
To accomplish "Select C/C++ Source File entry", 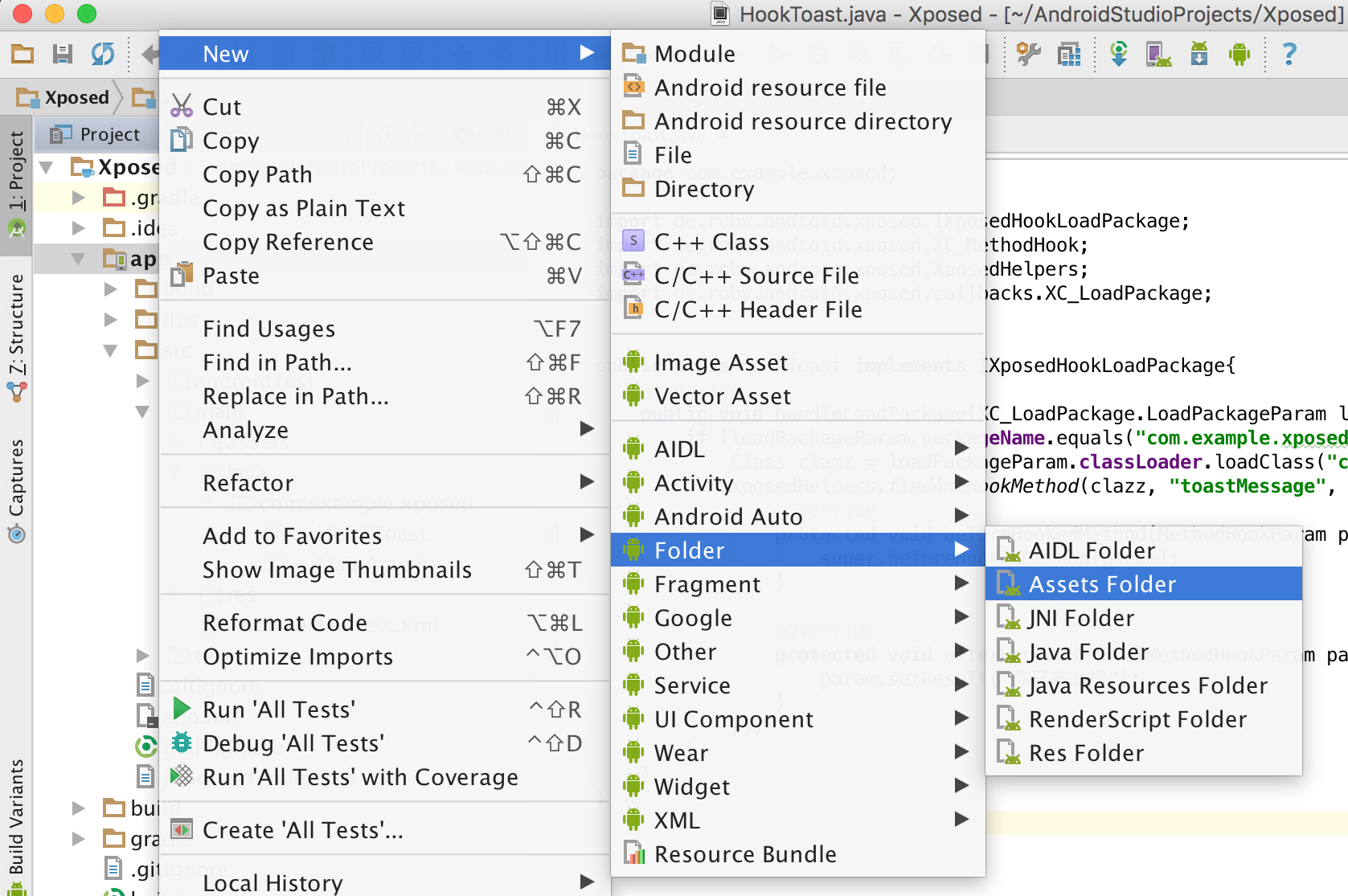I will 798,276.
